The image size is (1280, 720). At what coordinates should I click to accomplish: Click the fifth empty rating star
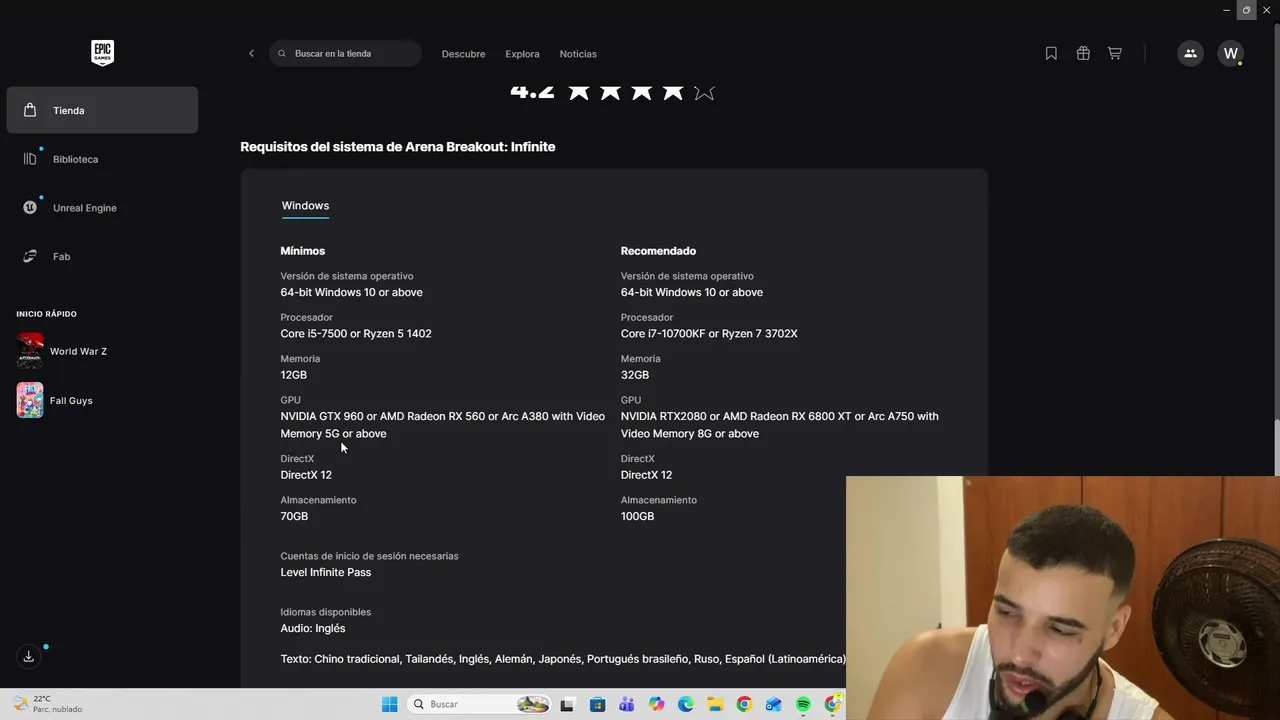(704, 91)
